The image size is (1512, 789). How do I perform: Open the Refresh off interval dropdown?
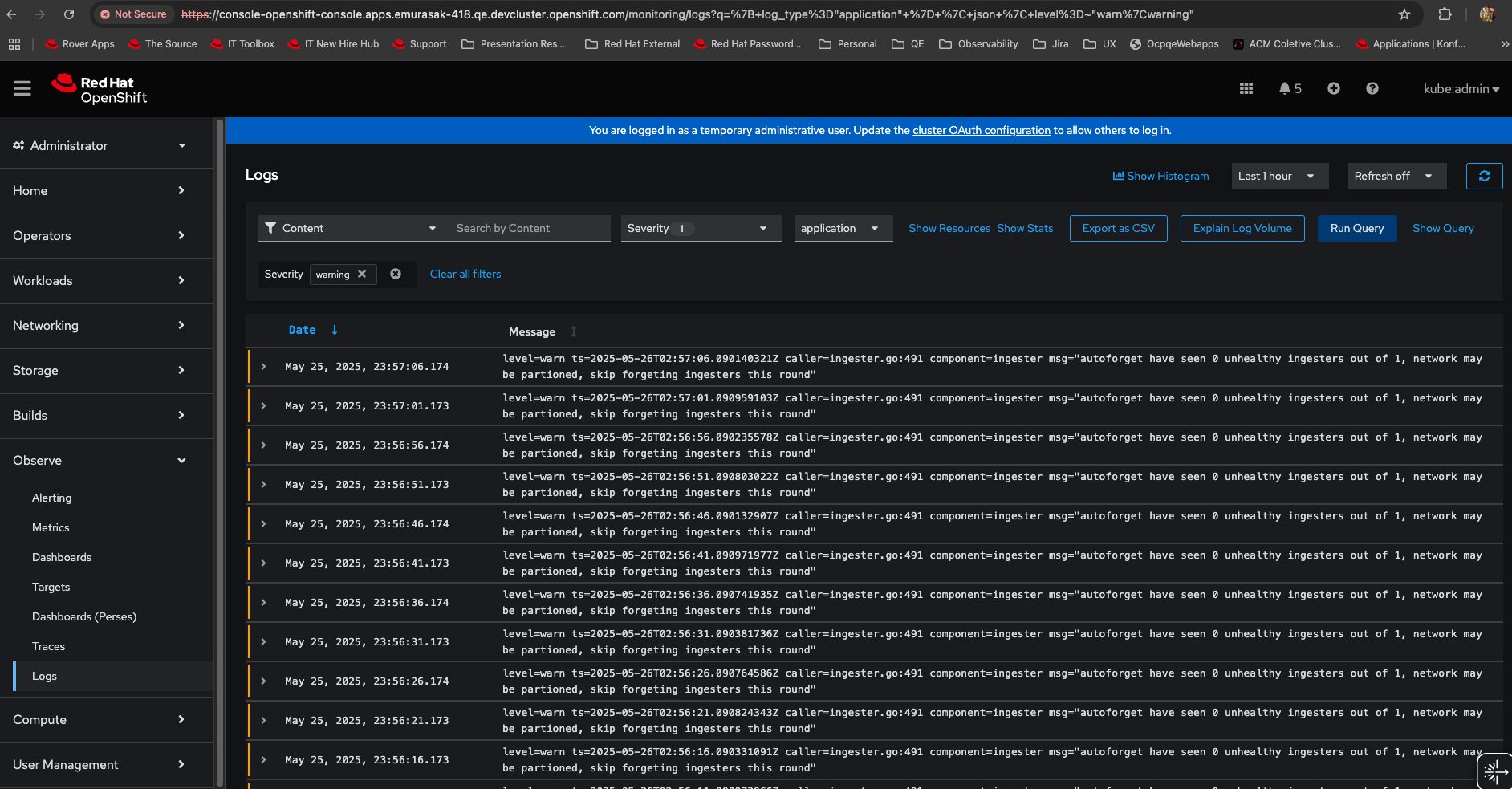pos(1396,176)
